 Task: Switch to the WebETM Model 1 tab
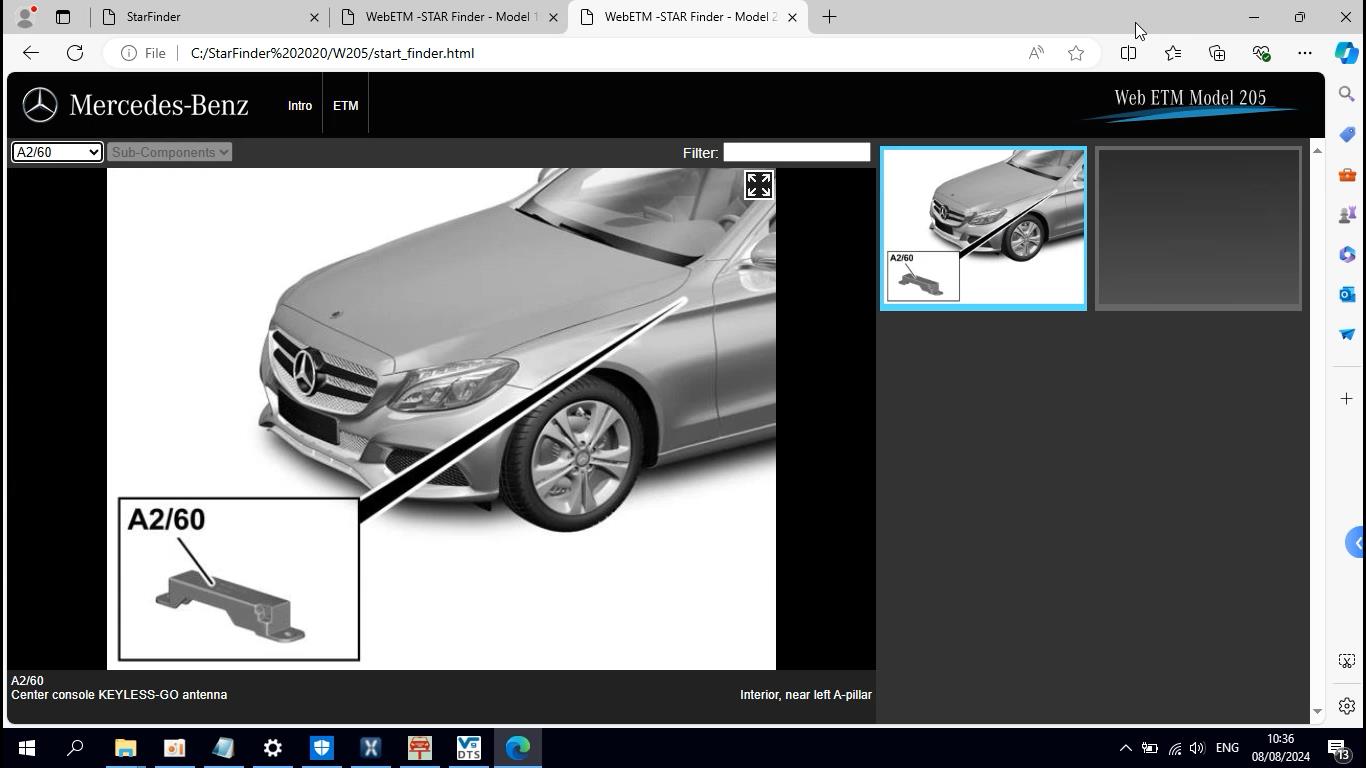[x=450, y=17]
